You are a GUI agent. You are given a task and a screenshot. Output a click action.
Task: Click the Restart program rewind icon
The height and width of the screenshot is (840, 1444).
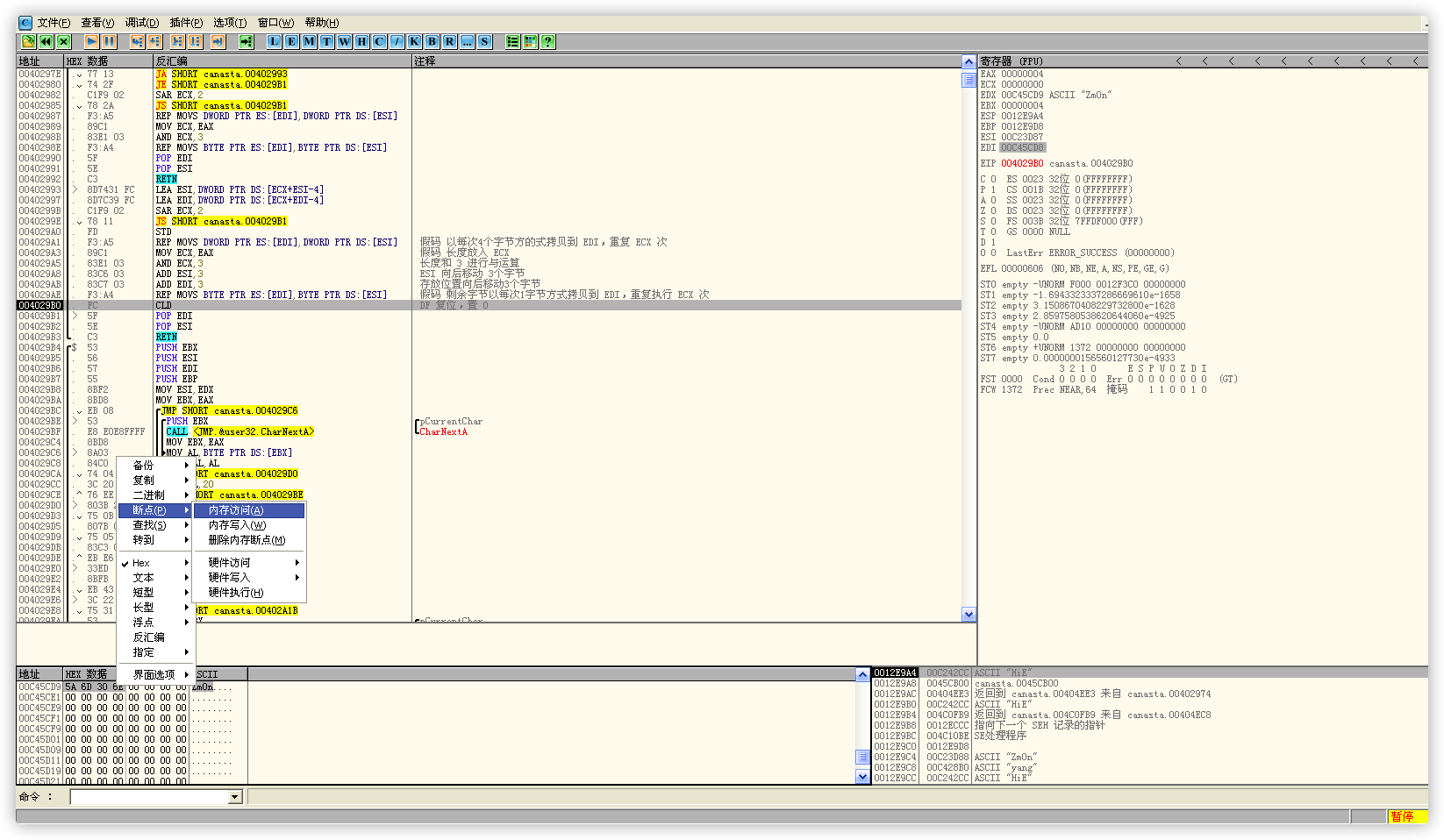tap(46, 41)
